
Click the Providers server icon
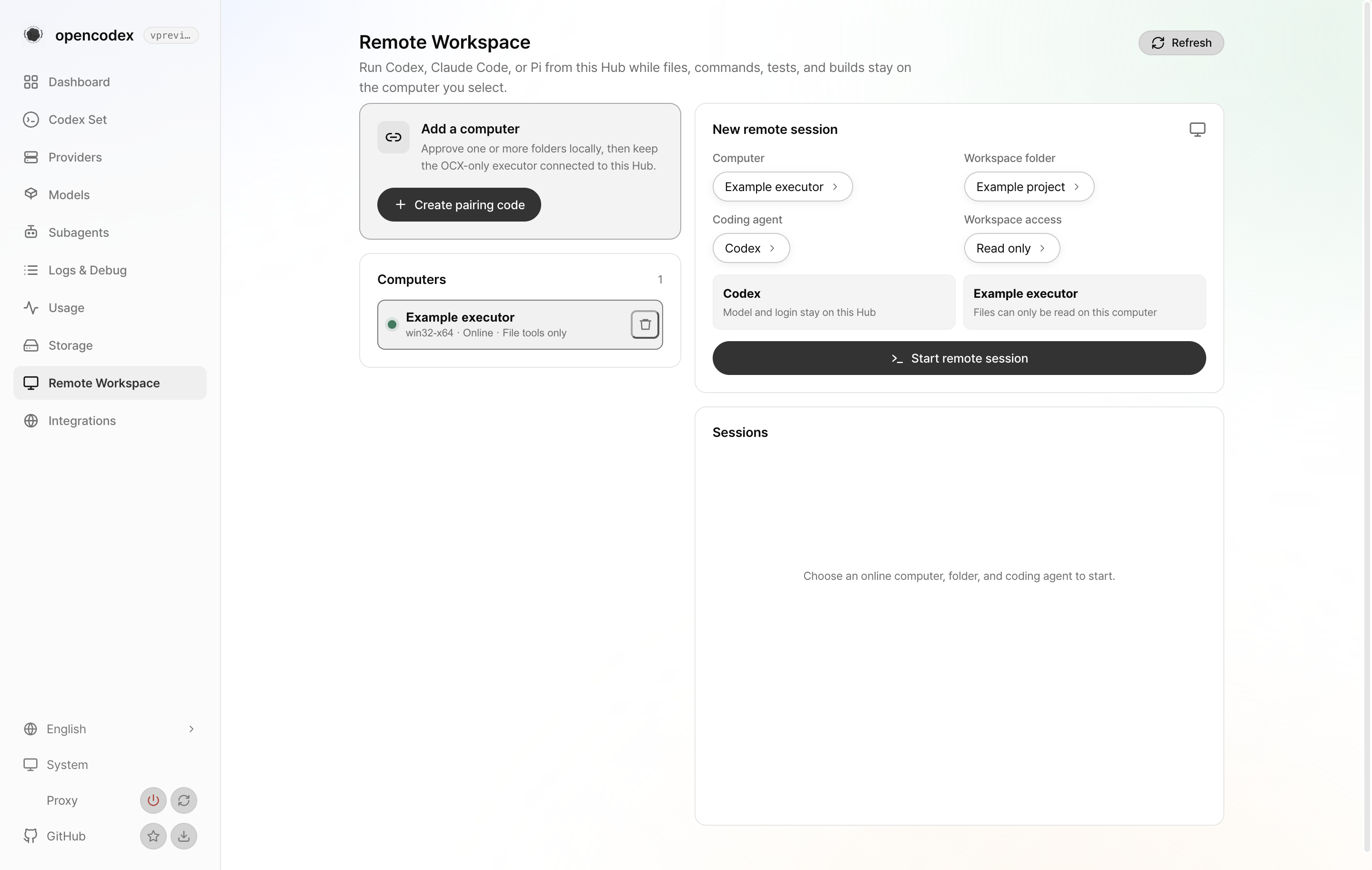(x=31, y=157)
